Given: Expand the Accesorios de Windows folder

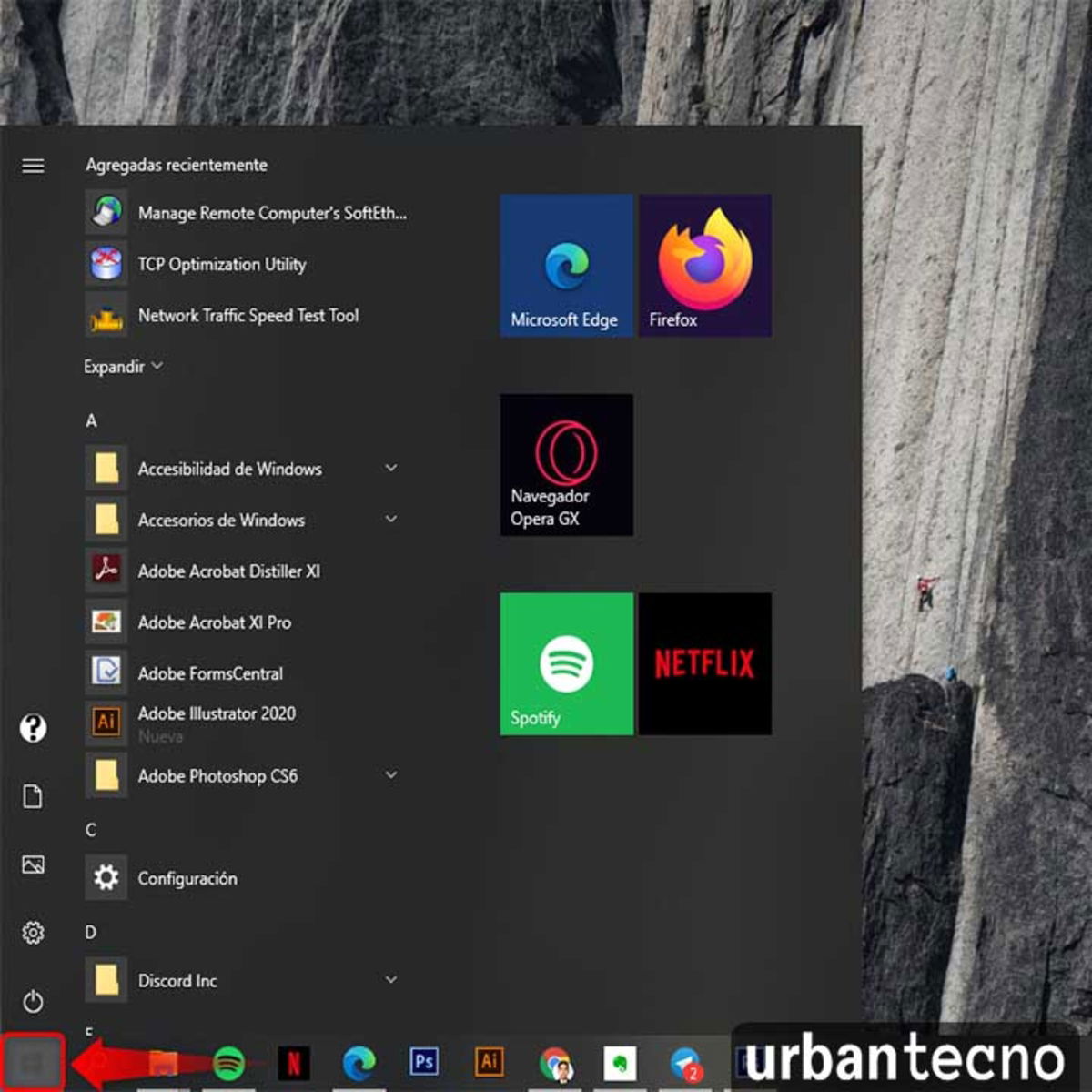Looking at the screenshot, I should coord(221,520).
